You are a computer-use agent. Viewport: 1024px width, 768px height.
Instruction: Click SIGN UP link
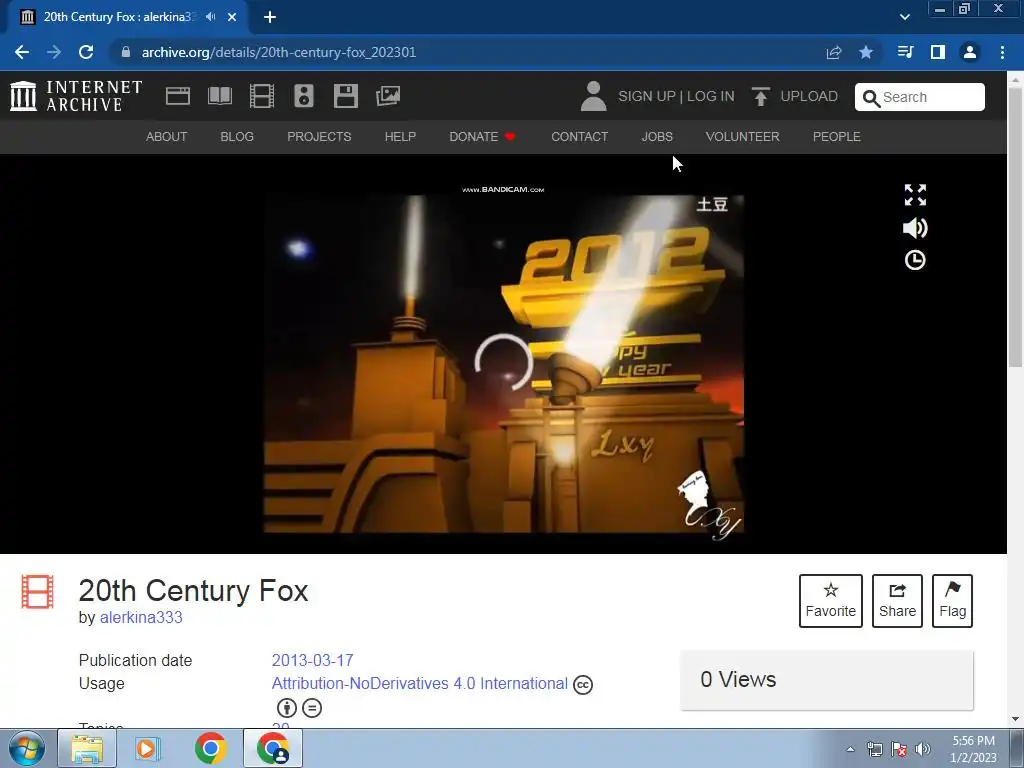pos(647,96)
